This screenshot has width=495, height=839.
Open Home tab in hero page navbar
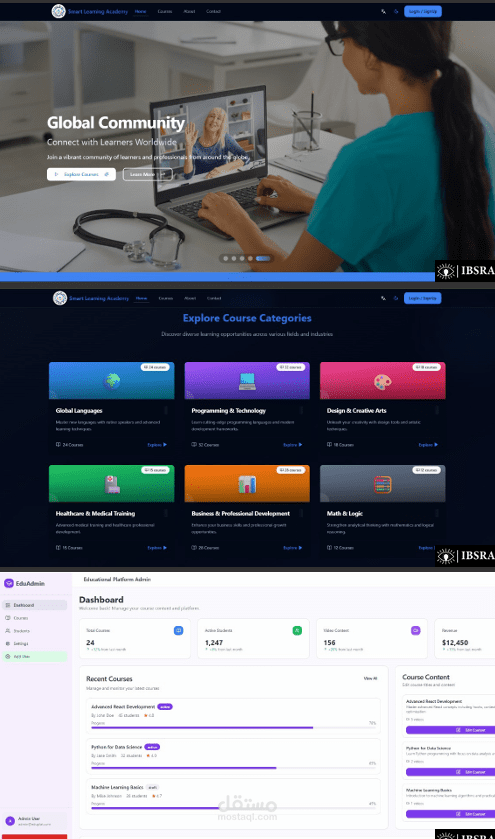point(140,11)
